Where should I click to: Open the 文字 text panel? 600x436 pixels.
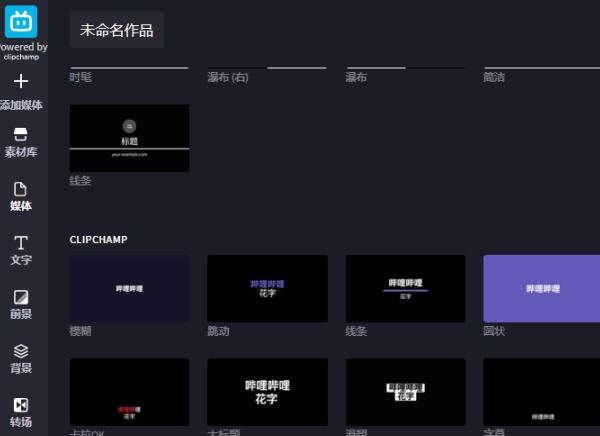21,243
